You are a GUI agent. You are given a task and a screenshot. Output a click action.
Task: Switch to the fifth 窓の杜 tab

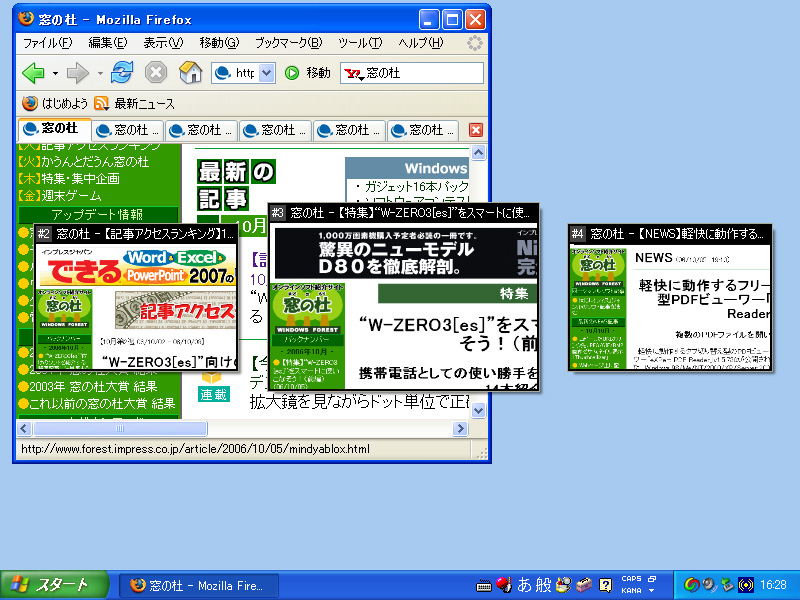click(349, 131)
